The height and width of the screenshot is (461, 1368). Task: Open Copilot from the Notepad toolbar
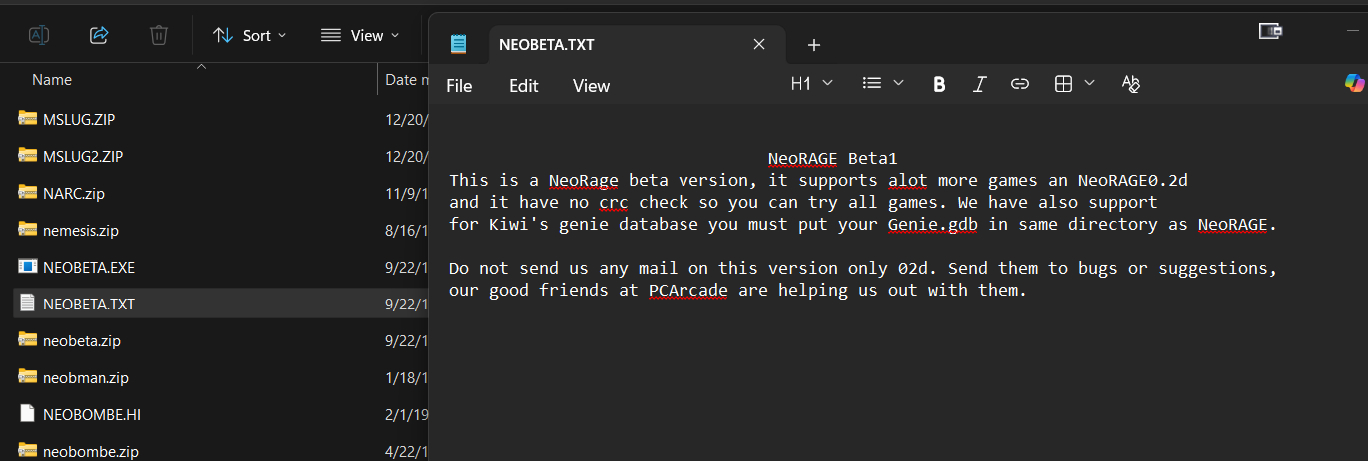click(x=1354, y=84)
